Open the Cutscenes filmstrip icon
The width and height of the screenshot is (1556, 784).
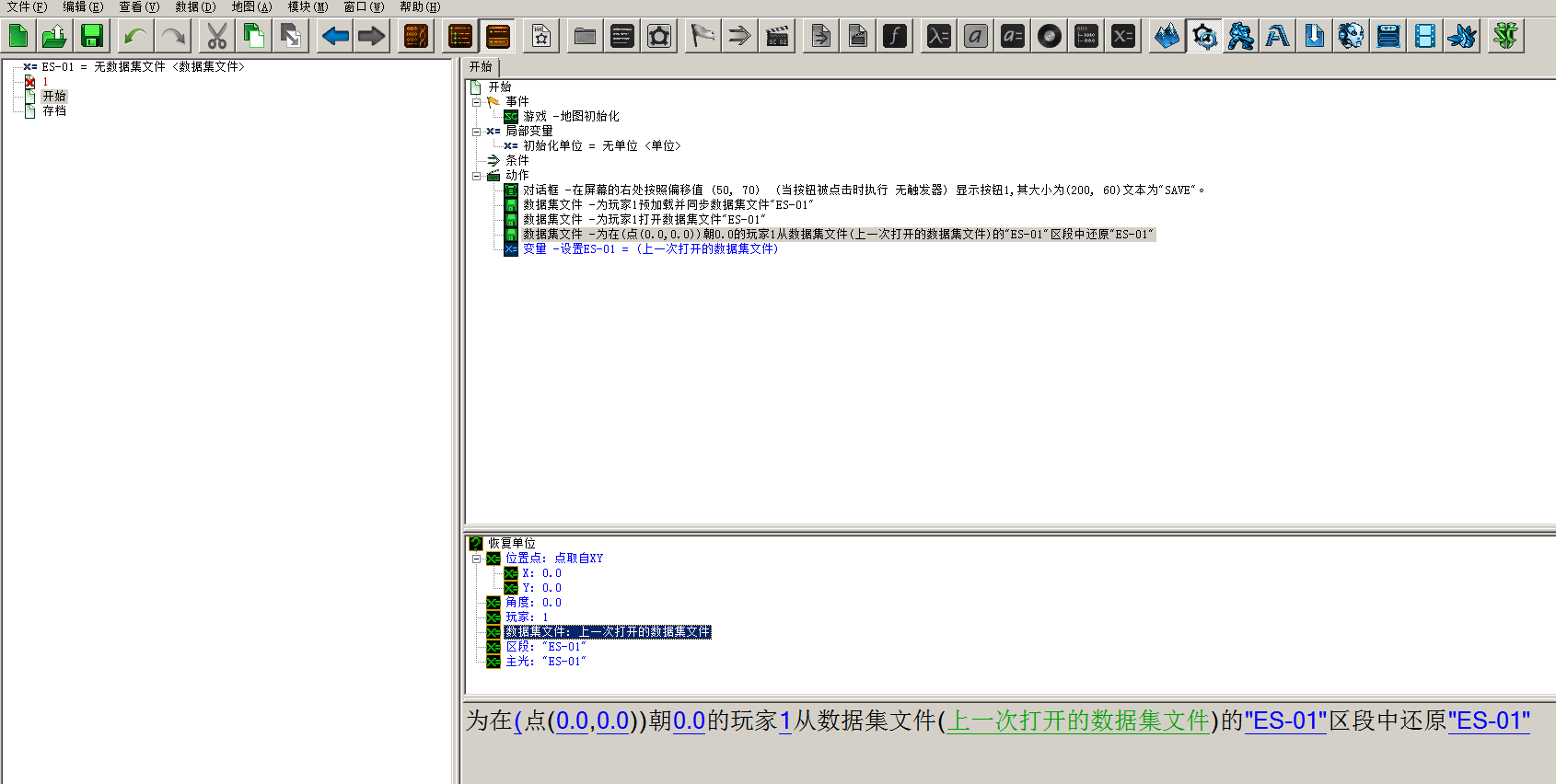click(1425, 36)
